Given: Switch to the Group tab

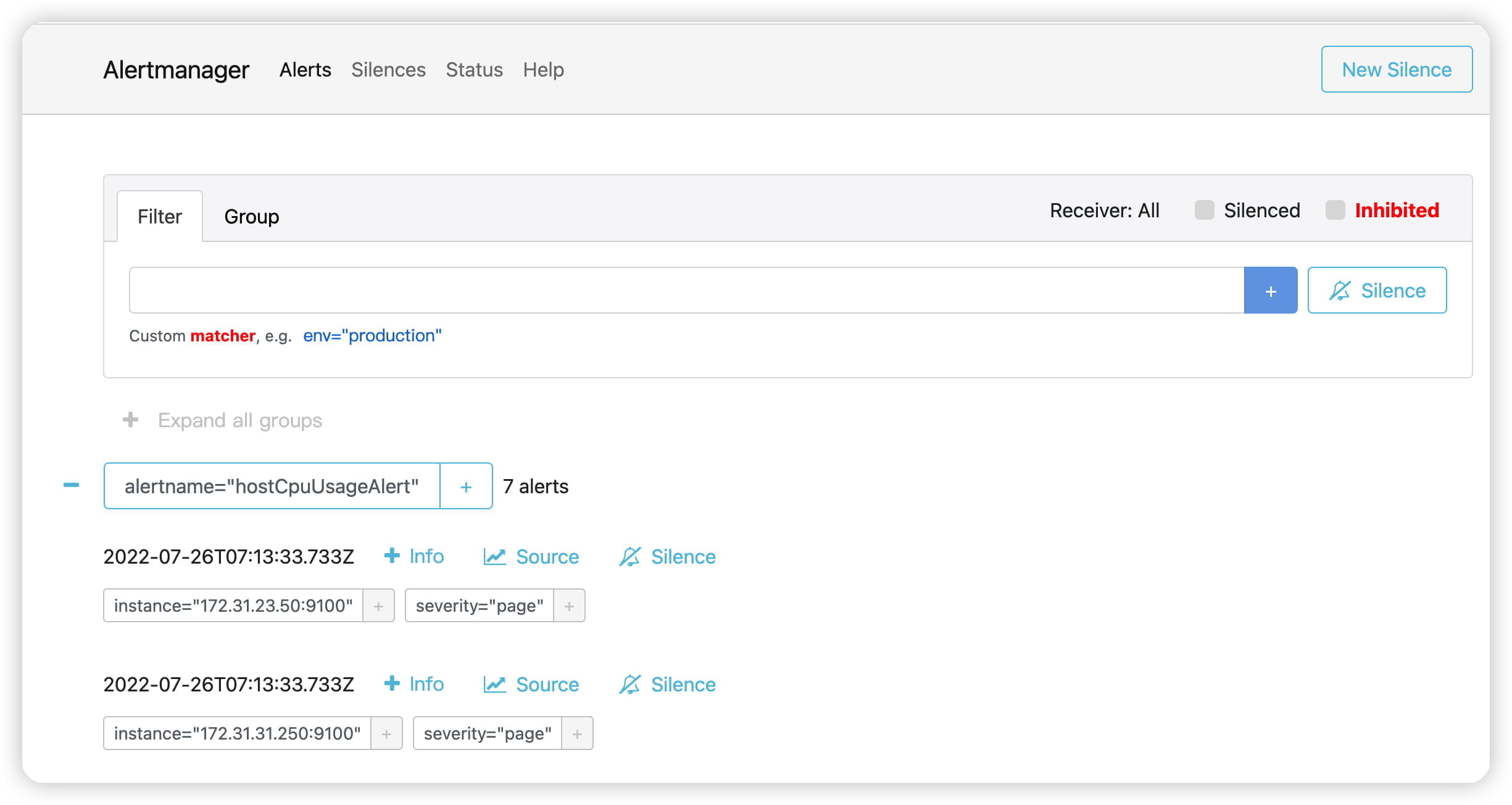Looking at the screenshot, I should click(251, 217).
